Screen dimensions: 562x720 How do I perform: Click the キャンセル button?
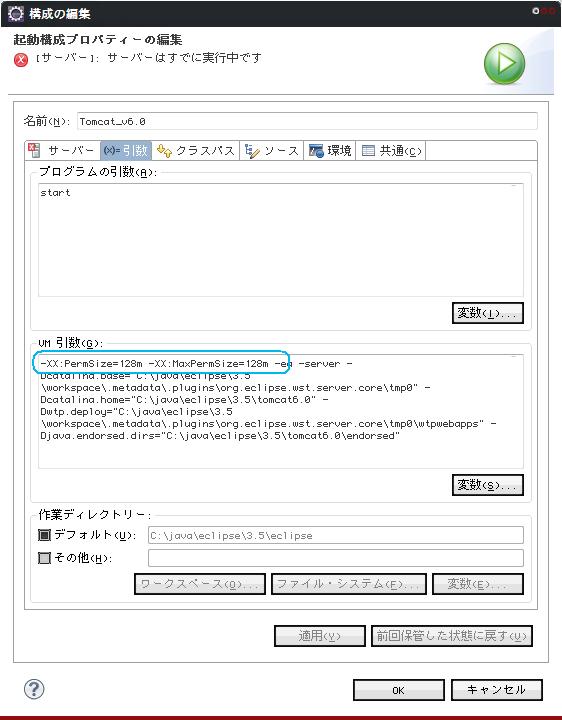(x=497, y=690)
